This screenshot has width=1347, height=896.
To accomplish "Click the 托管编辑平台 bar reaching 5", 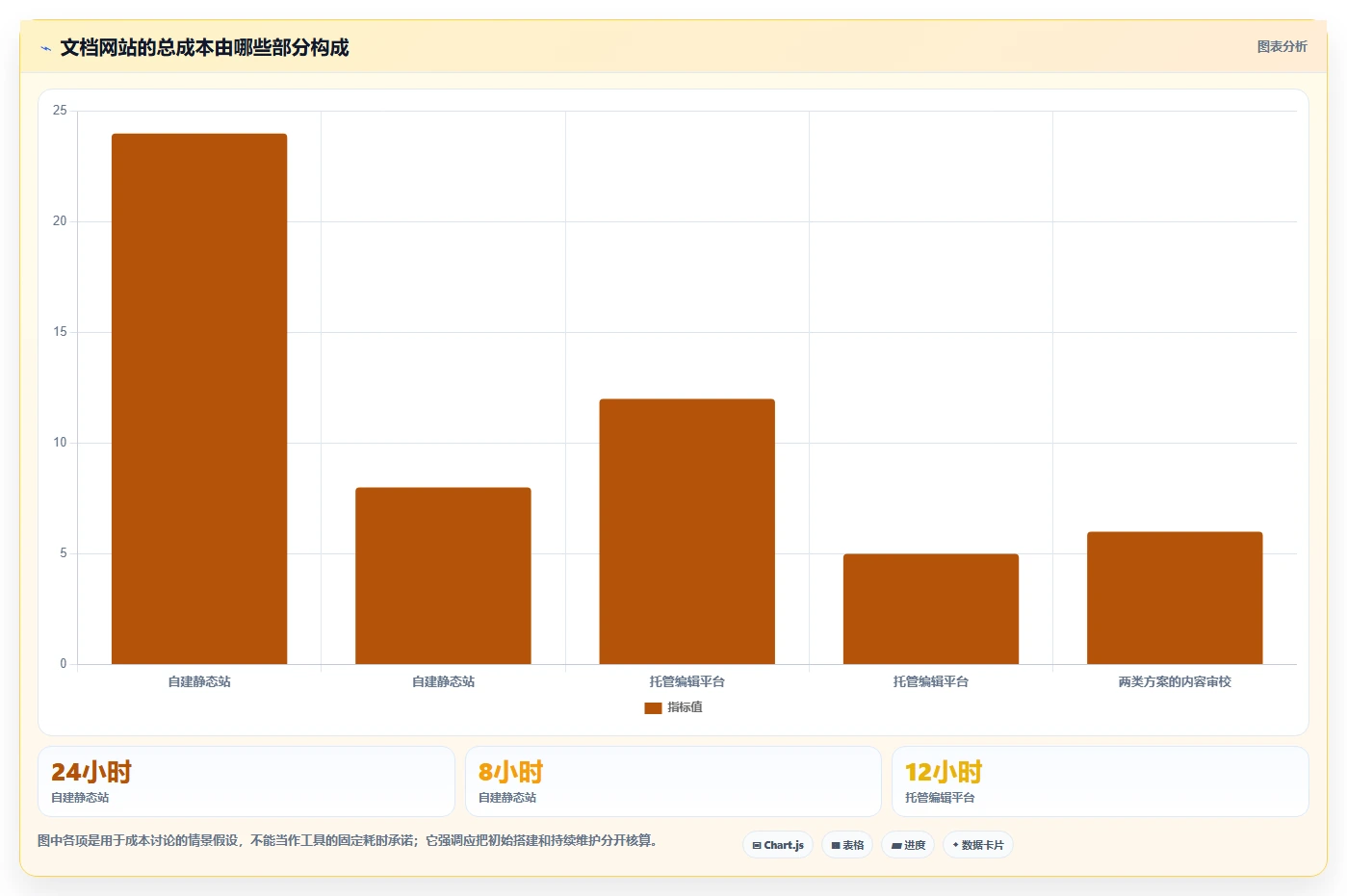I will [x=930, y=609].
